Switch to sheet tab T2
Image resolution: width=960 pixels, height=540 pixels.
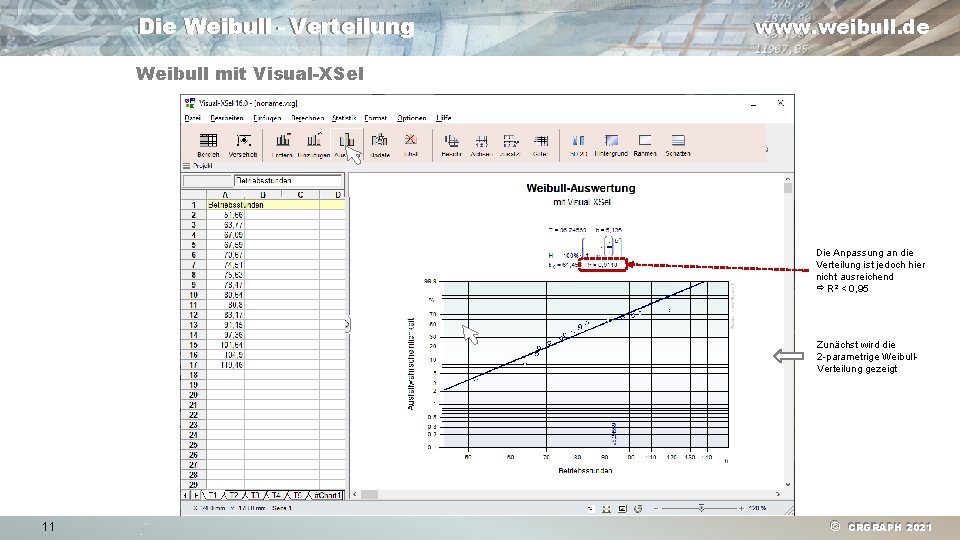coord(234,495)
